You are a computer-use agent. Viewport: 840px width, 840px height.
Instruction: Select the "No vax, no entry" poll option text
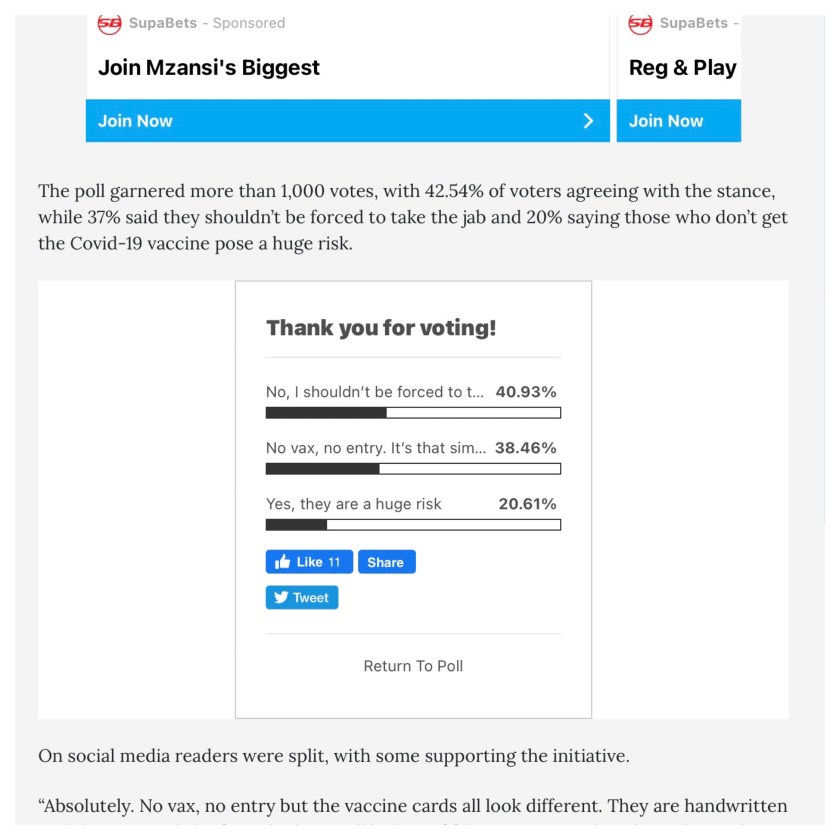tap(375, 448)
